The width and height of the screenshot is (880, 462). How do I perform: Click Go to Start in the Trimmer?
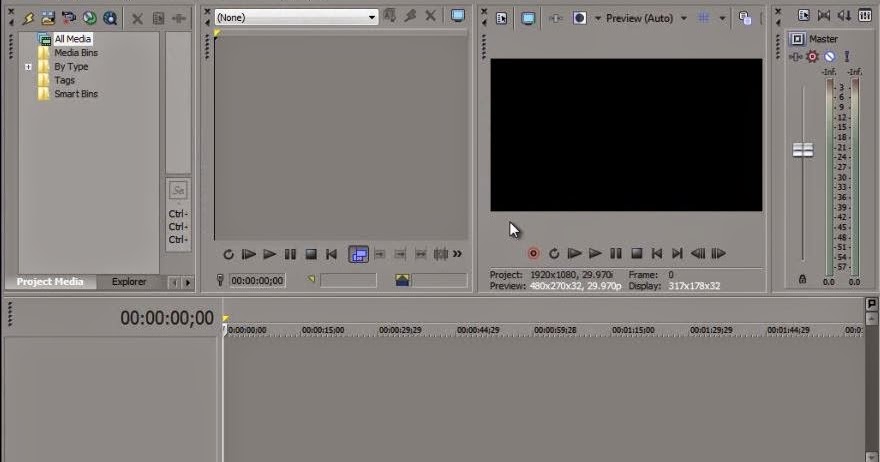332,254
